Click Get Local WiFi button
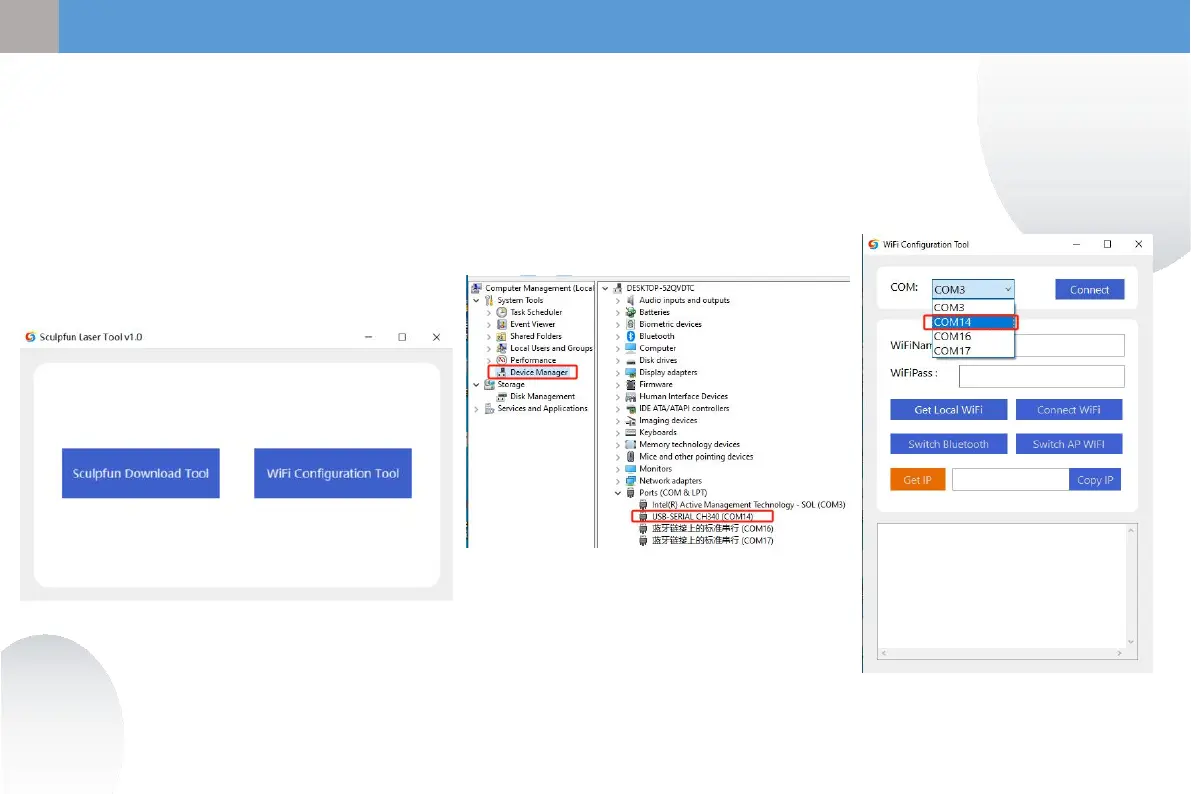Screen dimensions: 1191x794 (948, 410)
